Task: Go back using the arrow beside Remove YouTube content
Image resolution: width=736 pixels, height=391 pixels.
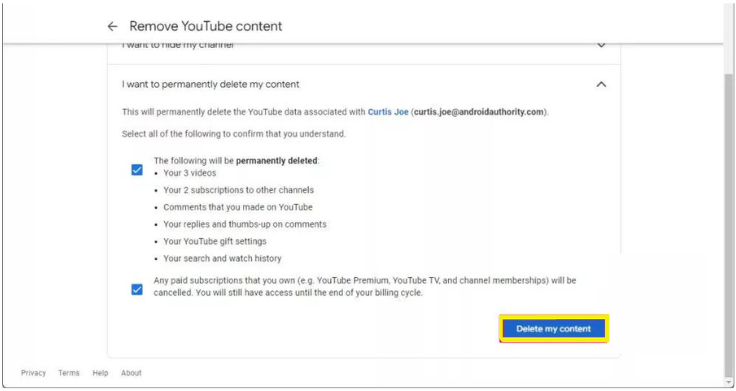Action: click(x=112, y=26)
